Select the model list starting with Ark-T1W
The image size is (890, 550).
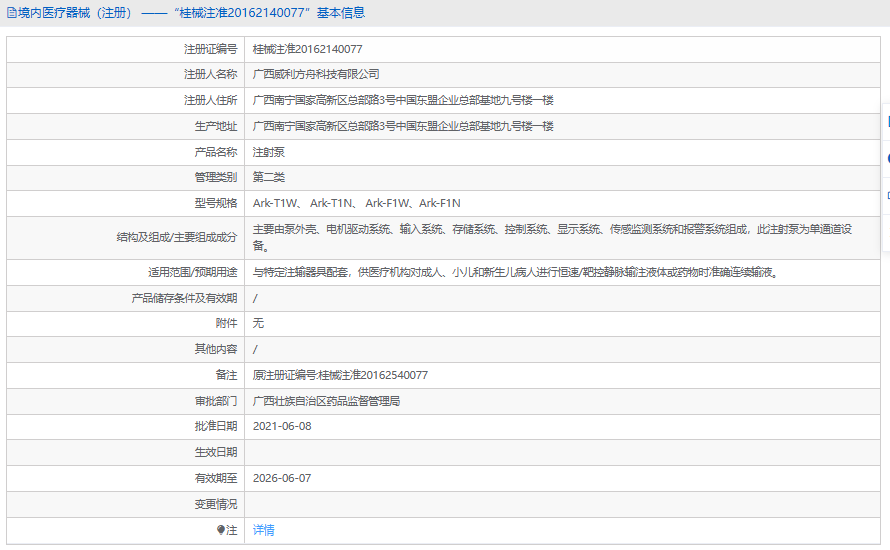tap(356, 203)
